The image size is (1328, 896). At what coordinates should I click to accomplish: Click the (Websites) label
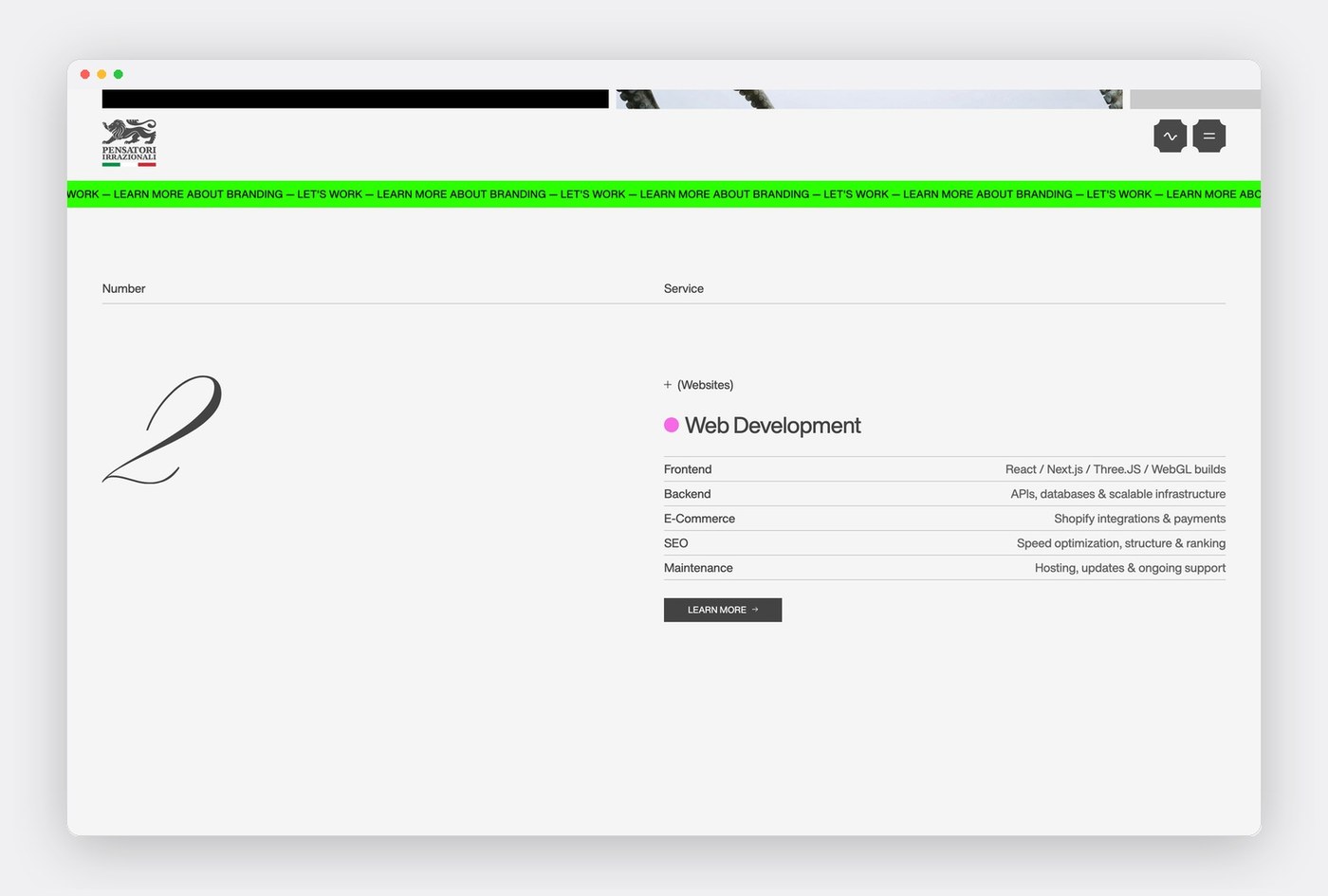(x=705, y=385)
